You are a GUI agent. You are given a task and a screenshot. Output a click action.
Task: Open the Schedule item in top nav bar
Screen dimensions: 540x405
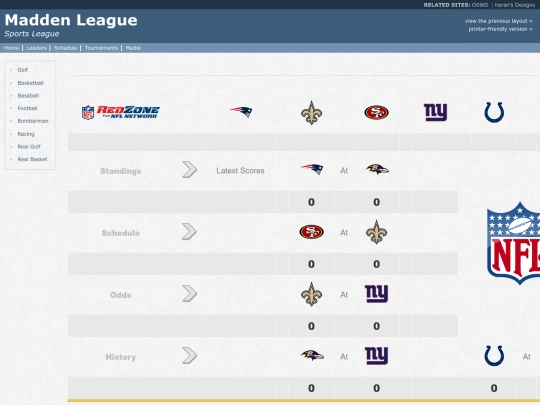(x=65, y=48)
